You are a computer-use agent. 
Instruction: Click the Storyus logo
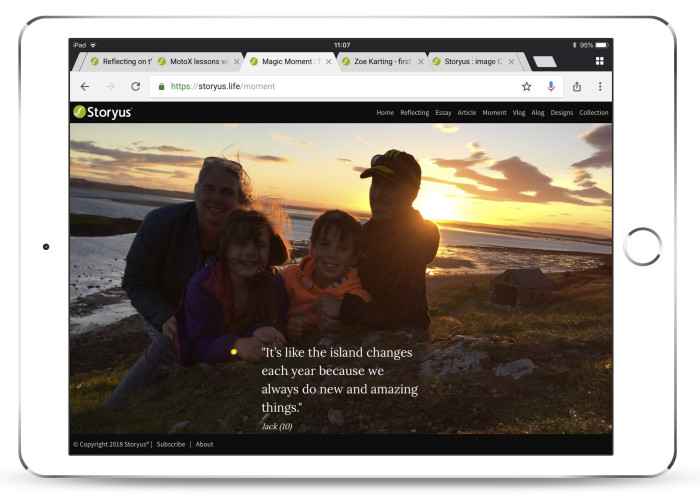point(103,112)
